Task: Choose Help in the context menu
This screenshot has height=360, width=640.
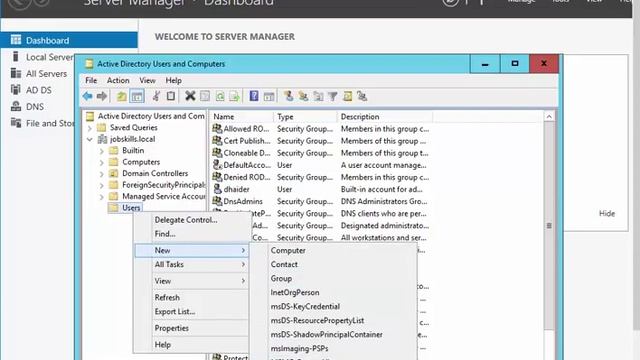Action: pos(191,345)
